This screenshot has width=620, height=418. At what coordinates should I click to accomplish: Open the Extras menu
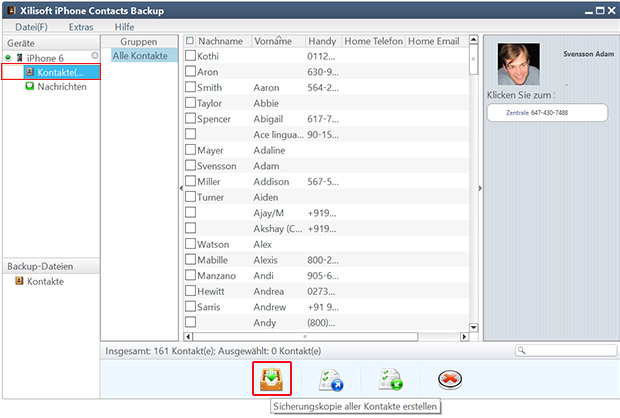[x=81, y=27]
